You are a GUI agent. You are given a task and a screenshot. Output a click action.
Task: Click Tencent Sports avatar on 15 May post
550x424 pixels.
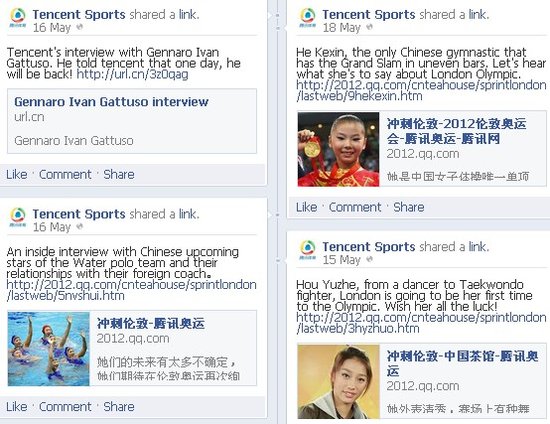[x=307, y=250]
